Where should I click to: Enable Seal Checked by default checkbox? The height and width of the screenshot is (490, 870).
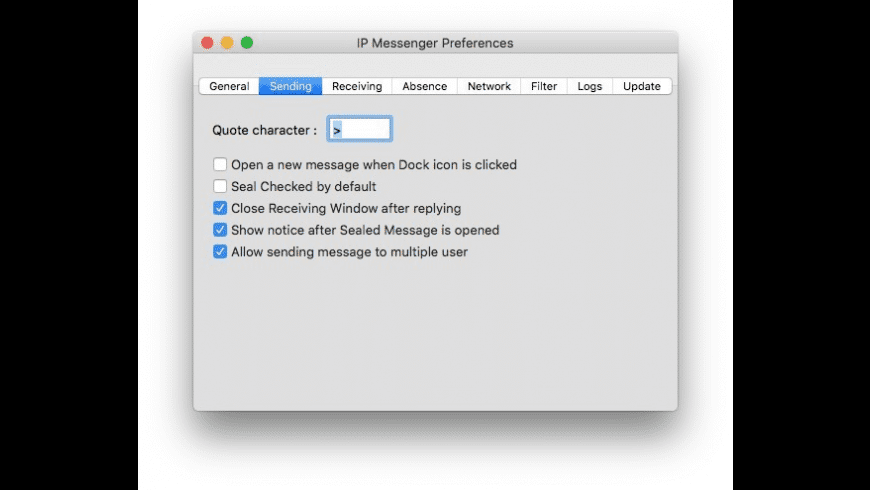[220, 186]
